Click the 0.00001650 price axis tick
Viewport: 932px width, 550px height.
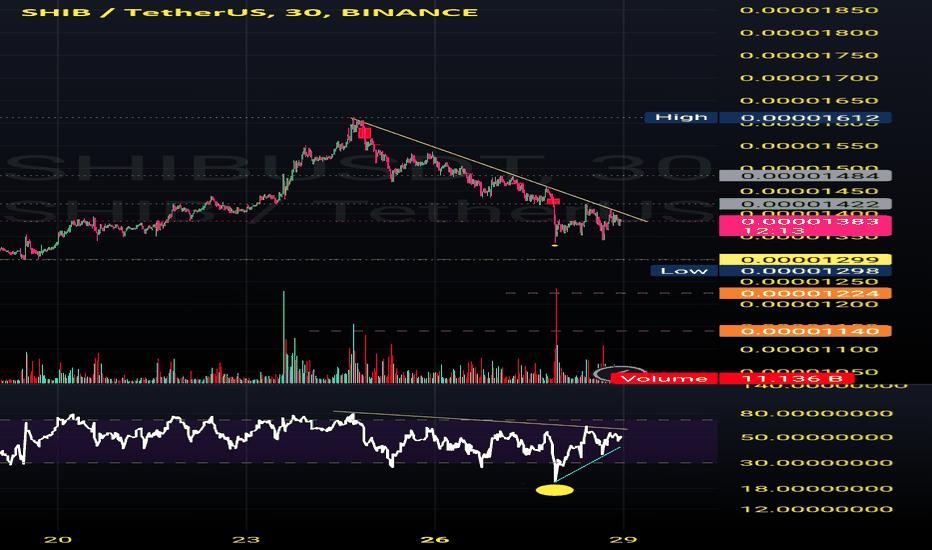pos(809,100)
